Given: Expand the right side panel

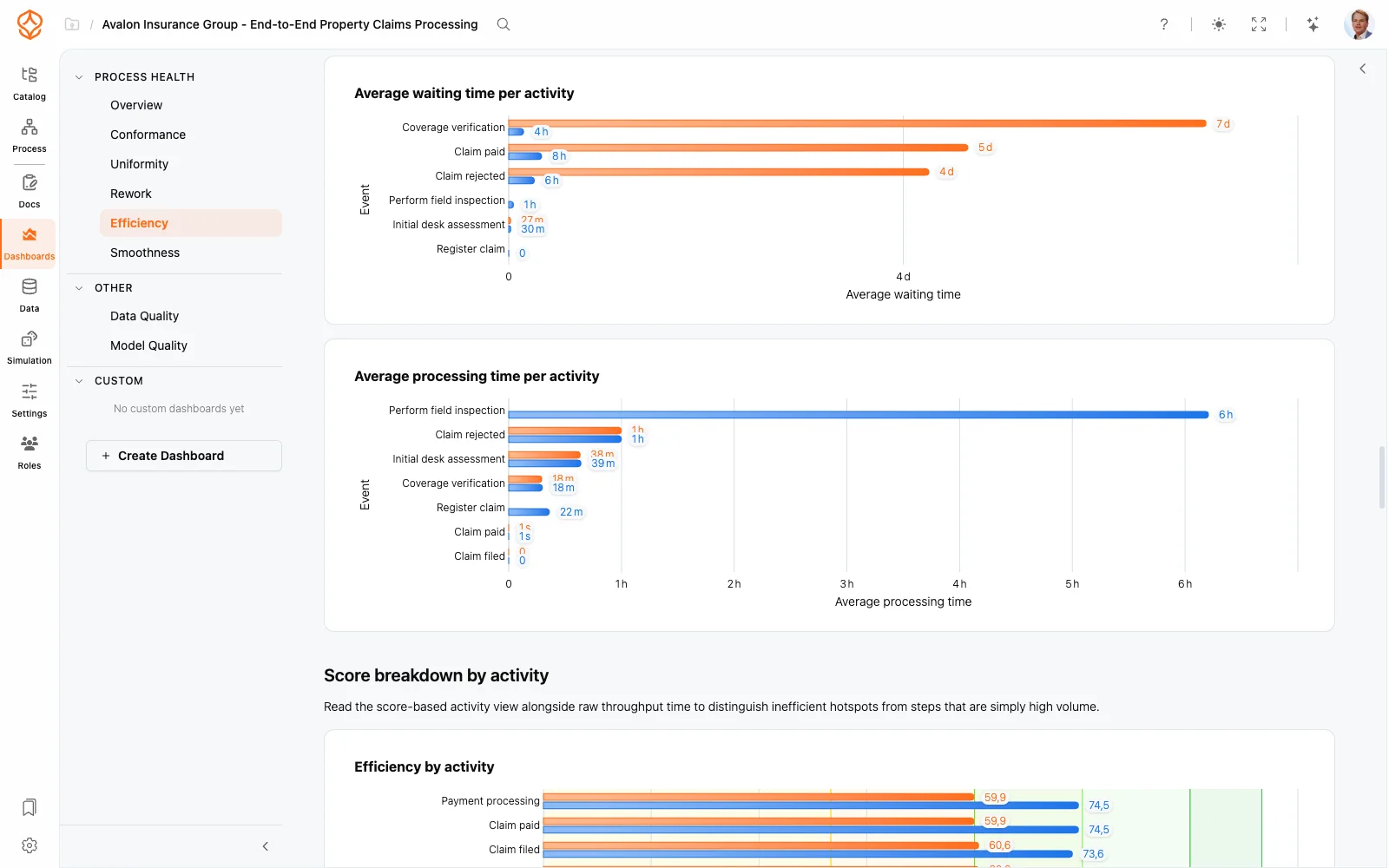Looking at the screenshot, I should pyautogui.click(x=1363, y=69).
